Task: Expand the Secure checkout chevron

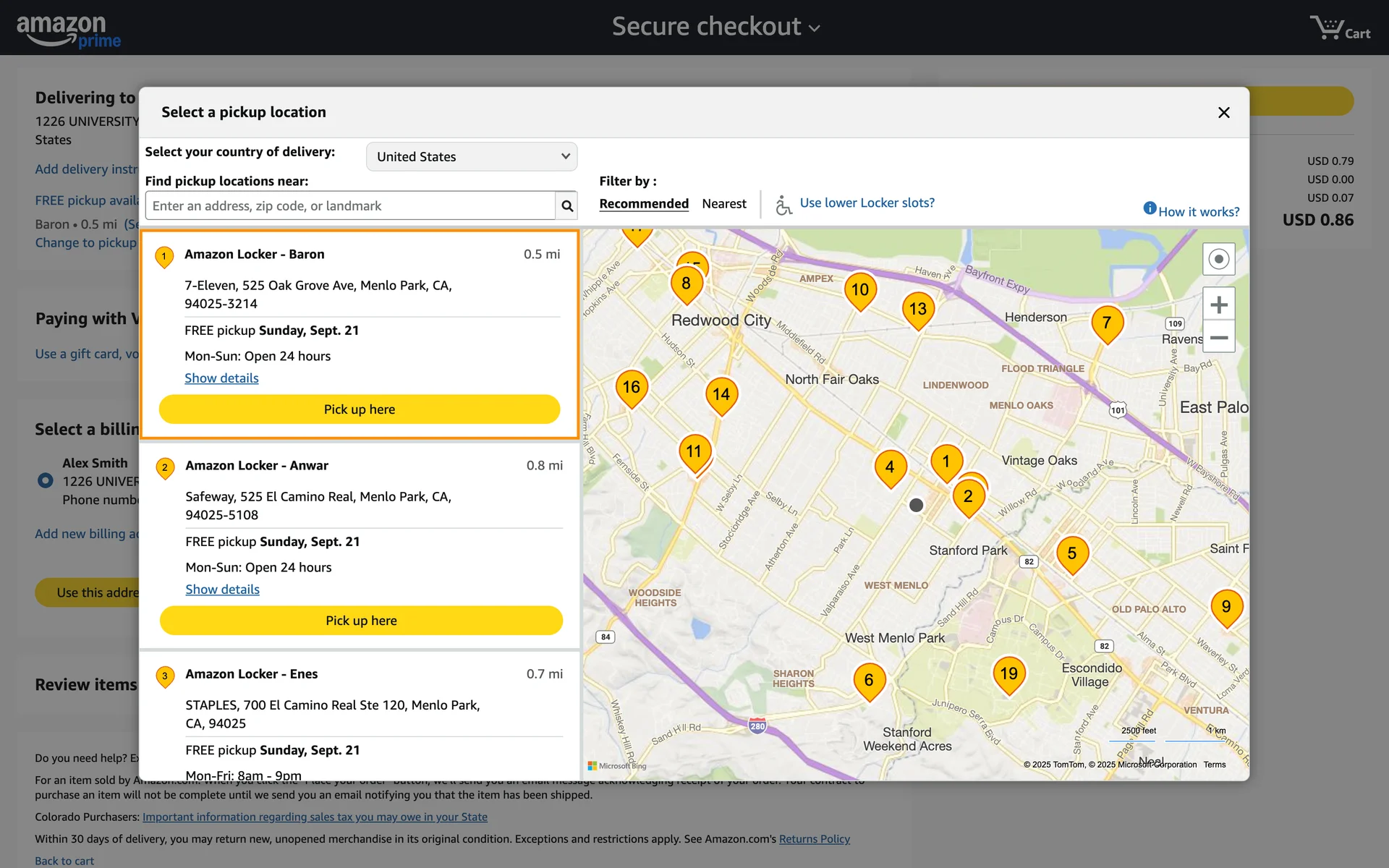Action: point(815,29)
